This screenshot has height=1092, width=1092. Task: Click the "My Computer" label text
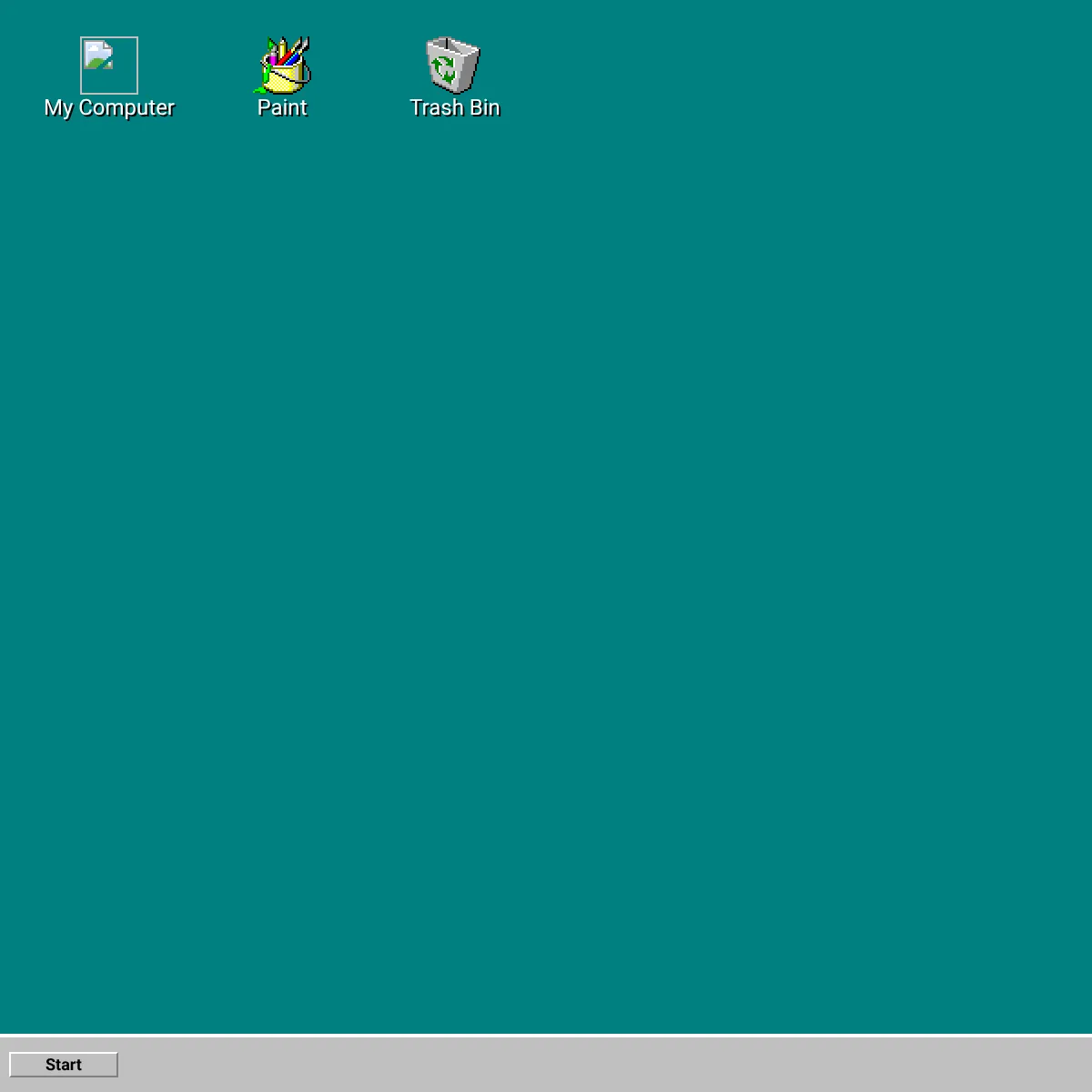click(x=109, y=108)
